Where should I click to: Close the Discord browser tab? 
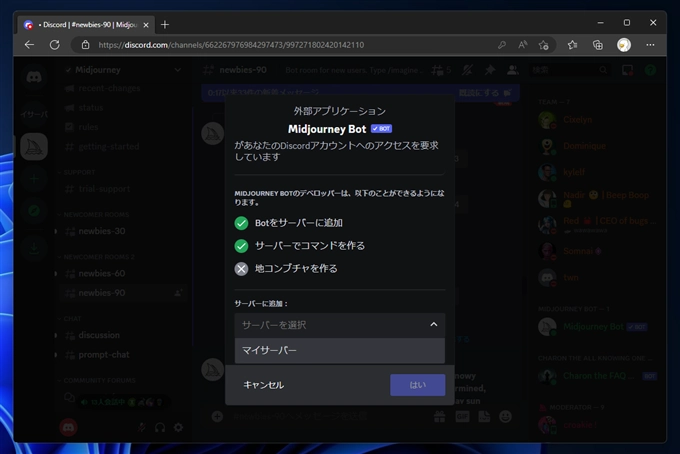coord(146,25)
